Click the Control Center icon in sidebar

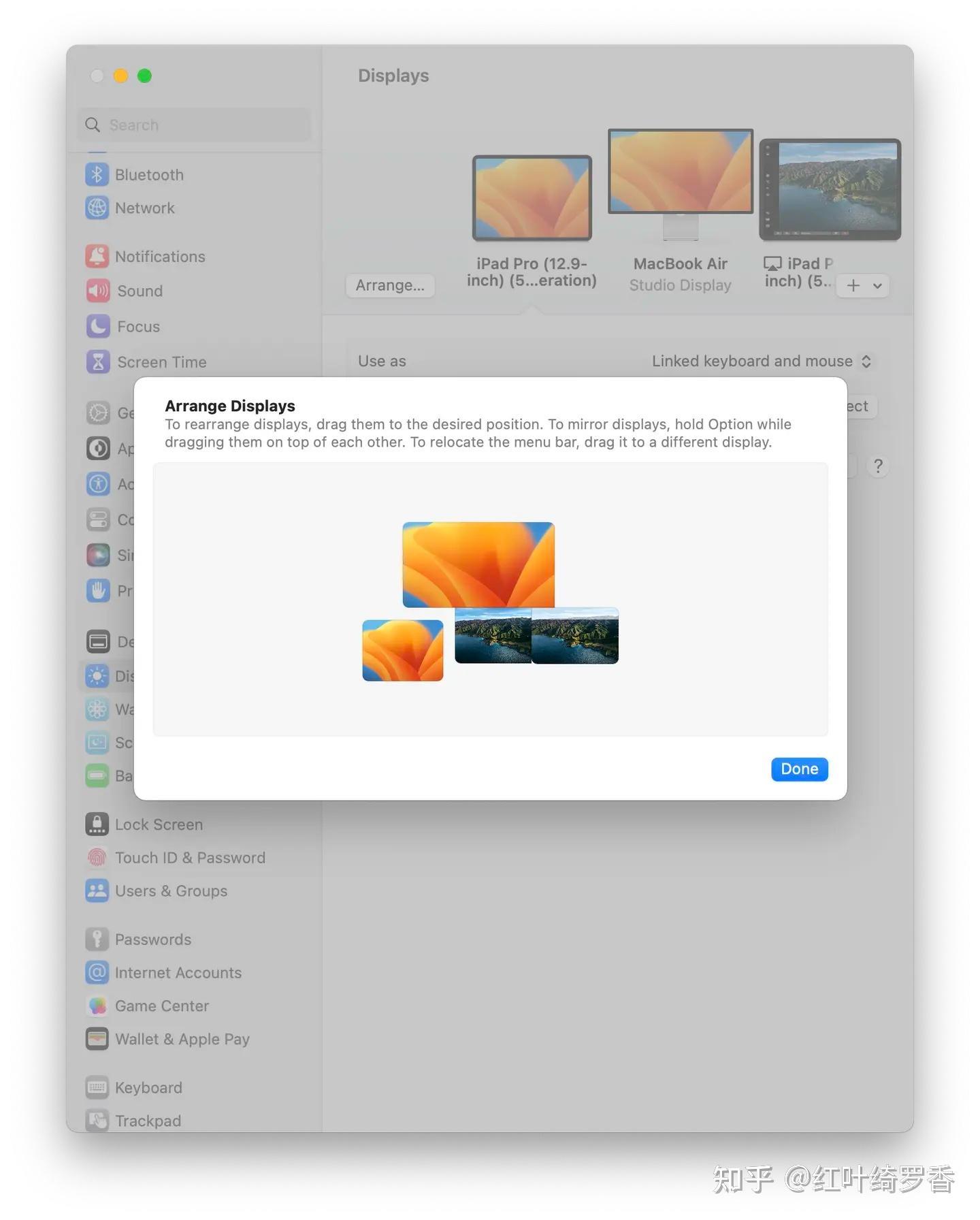point(98,519)
